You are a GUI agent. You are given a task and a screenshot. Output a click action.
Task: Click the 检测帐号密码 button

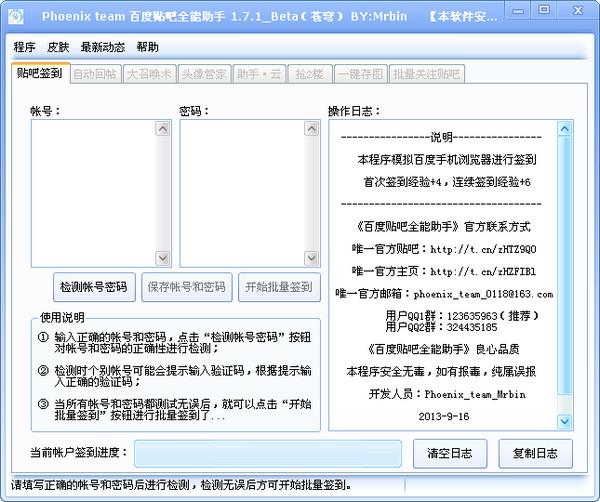(x=94, y=287)
